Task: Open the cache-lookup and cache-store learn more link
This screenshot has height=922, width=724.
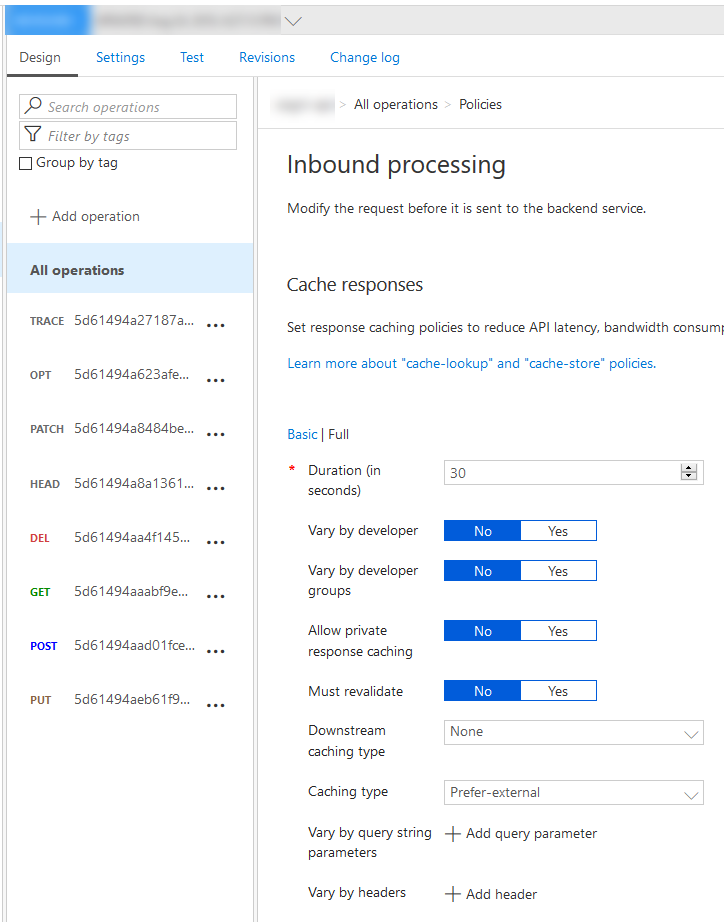Action: (x=471, y=363)
